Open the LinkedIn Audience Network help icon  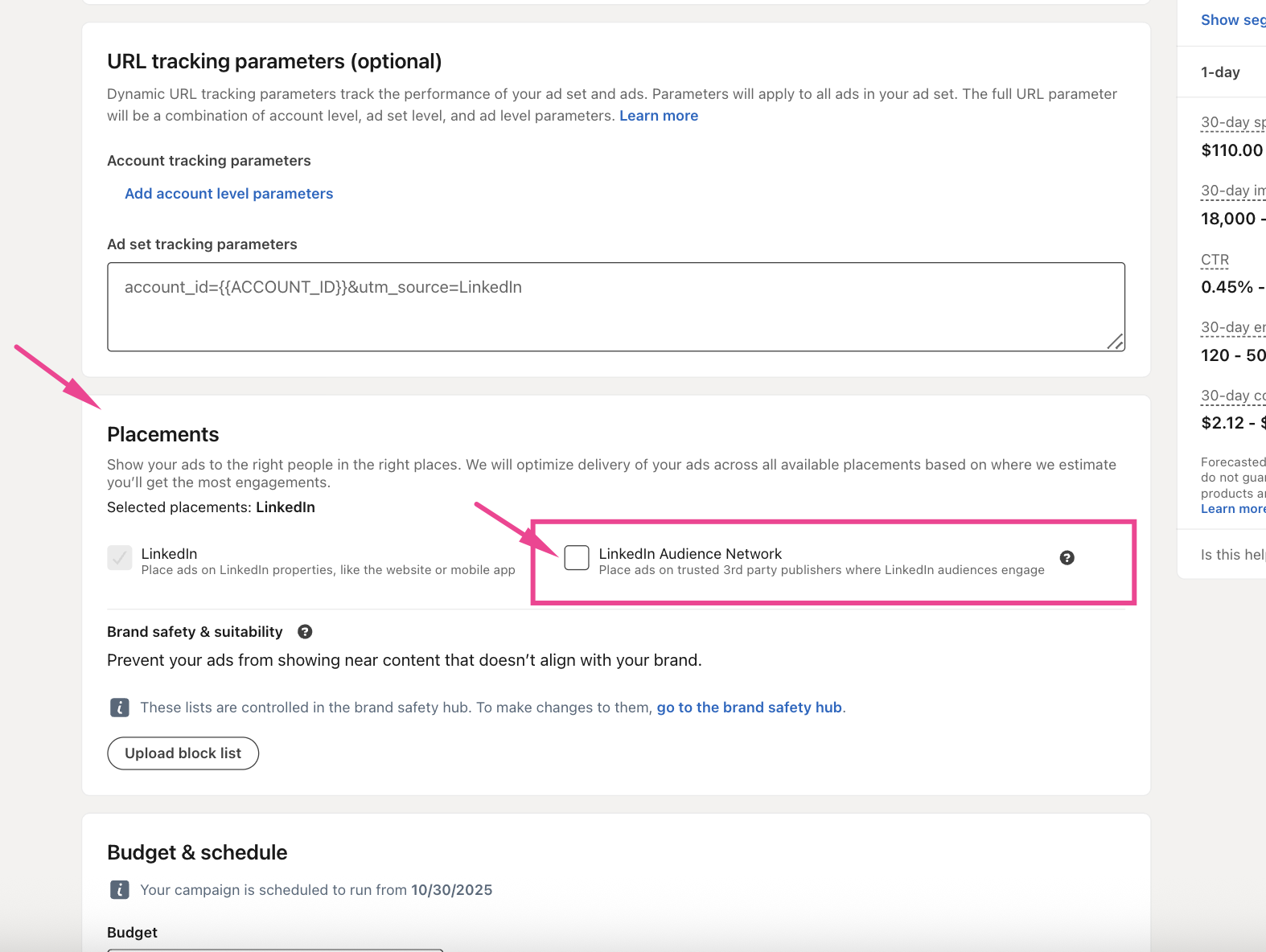coord(1067,558)
